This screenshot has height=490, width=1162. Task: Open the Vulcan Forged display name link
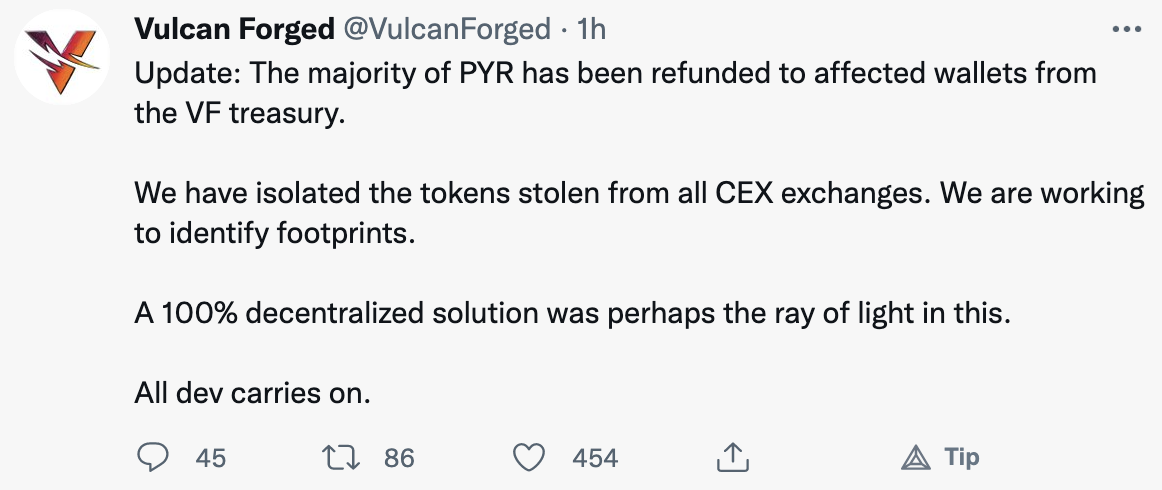[234, 30]
